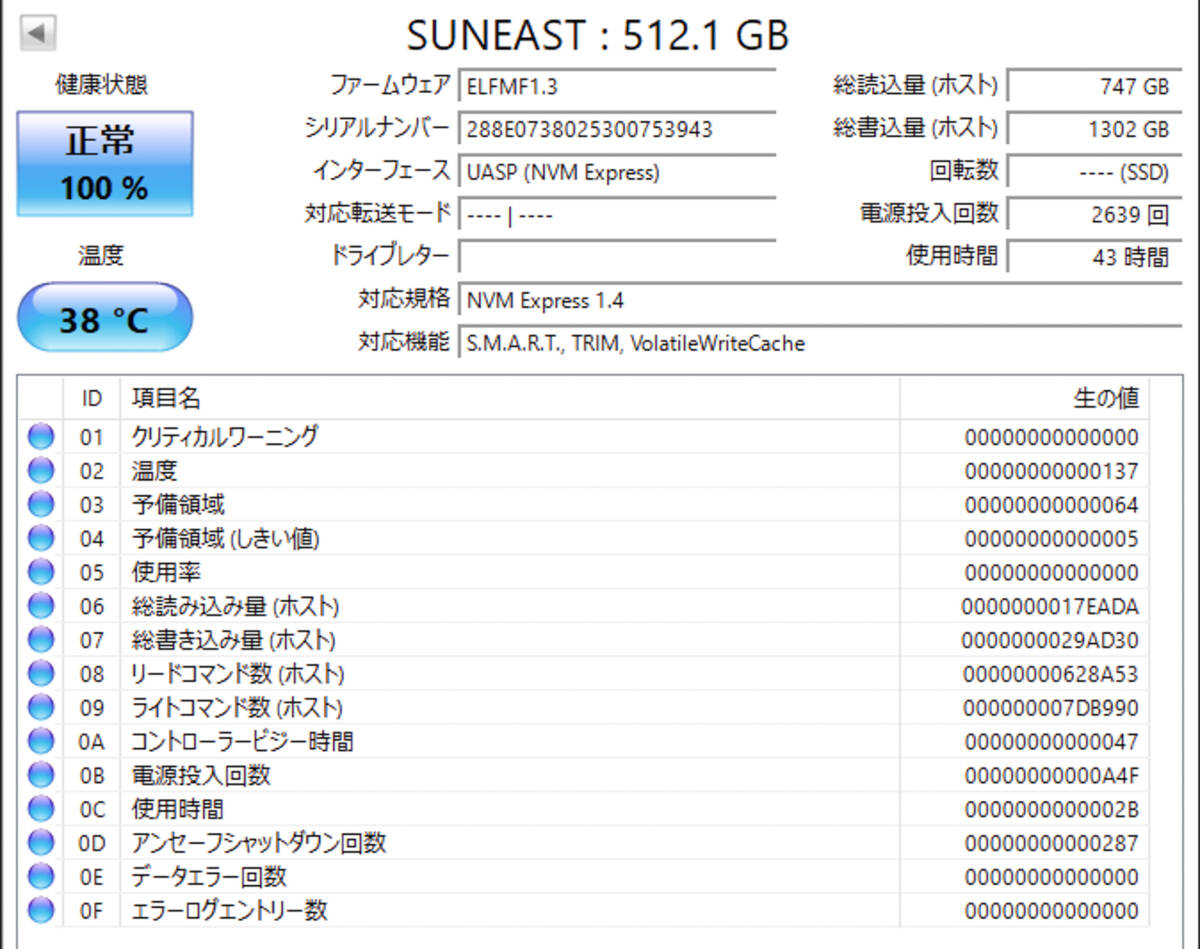
Task: Click raw value 000000007DB990
Action: click(1051, 708)
